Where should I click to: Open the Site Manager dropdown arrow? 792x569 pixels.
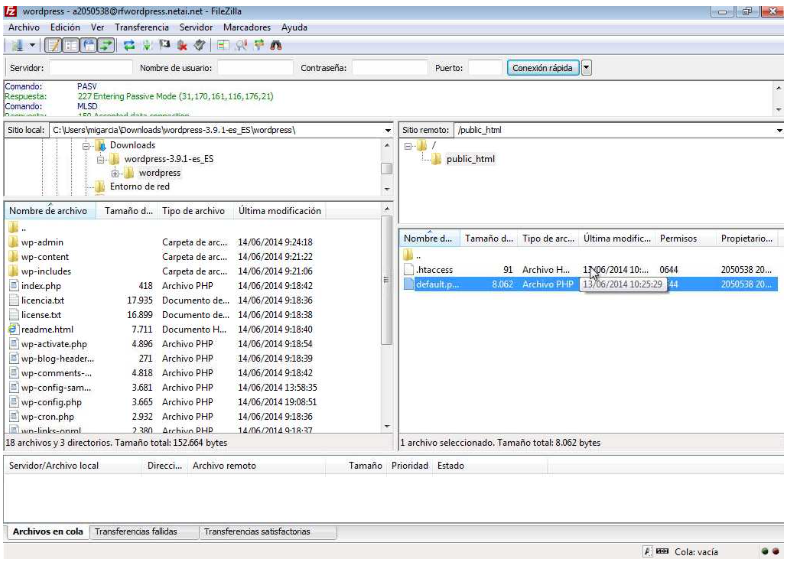[x=32, y=45]
